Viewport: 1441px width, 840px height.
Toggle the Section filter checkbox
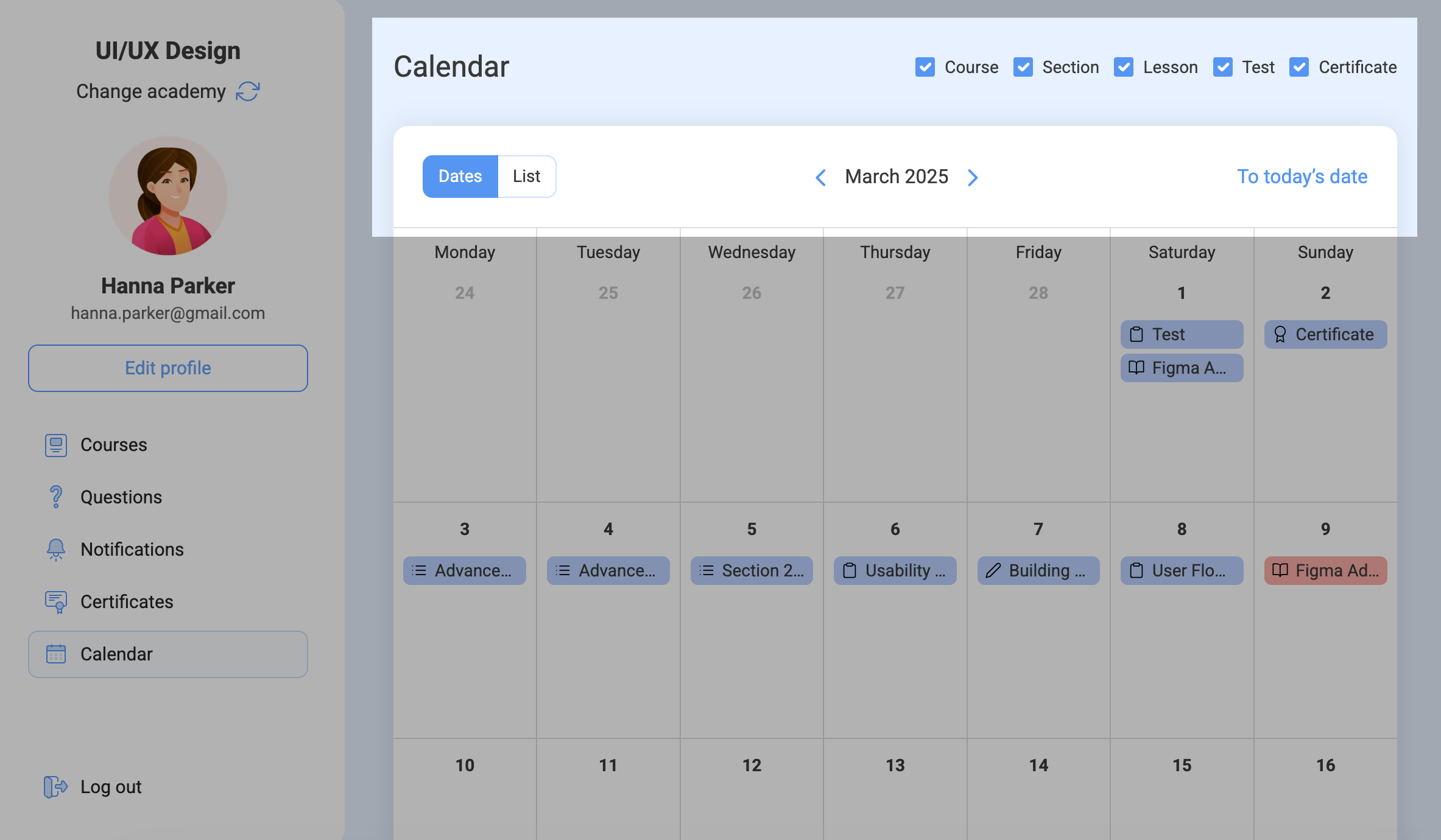1023,67
